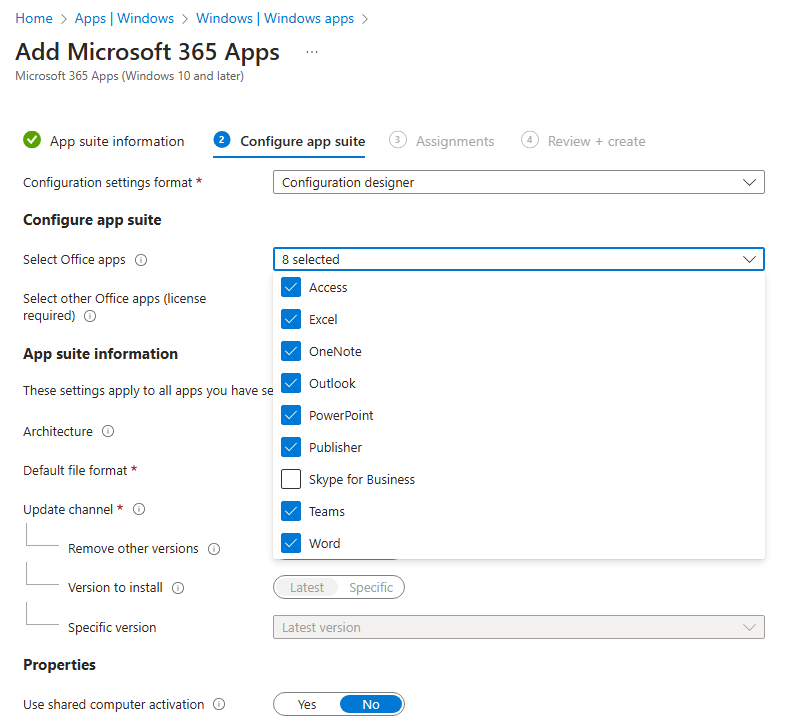Screen dimensions: 792x724
Task: Click the green checkmark App suite information step
Action: point(32,139)
